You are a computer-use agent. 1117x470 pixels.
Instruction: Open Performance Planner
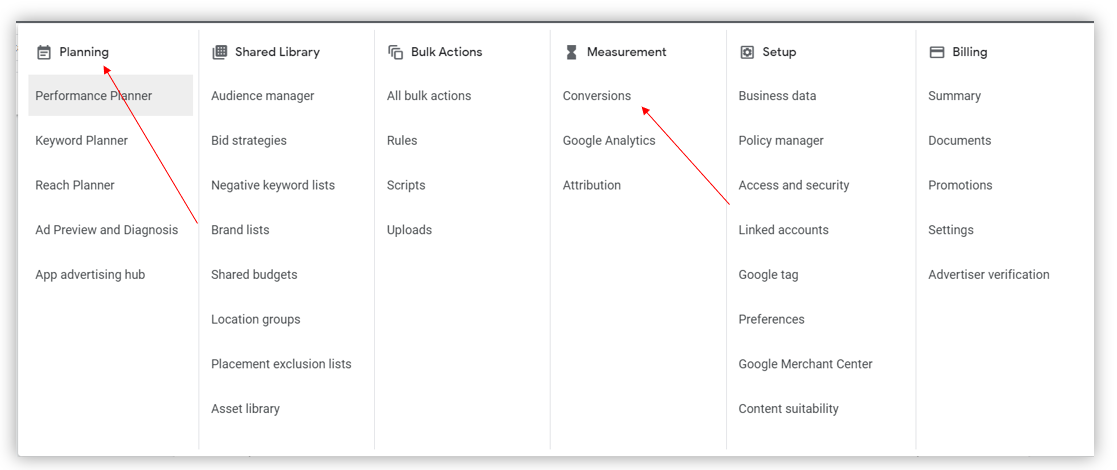(110, 95)
